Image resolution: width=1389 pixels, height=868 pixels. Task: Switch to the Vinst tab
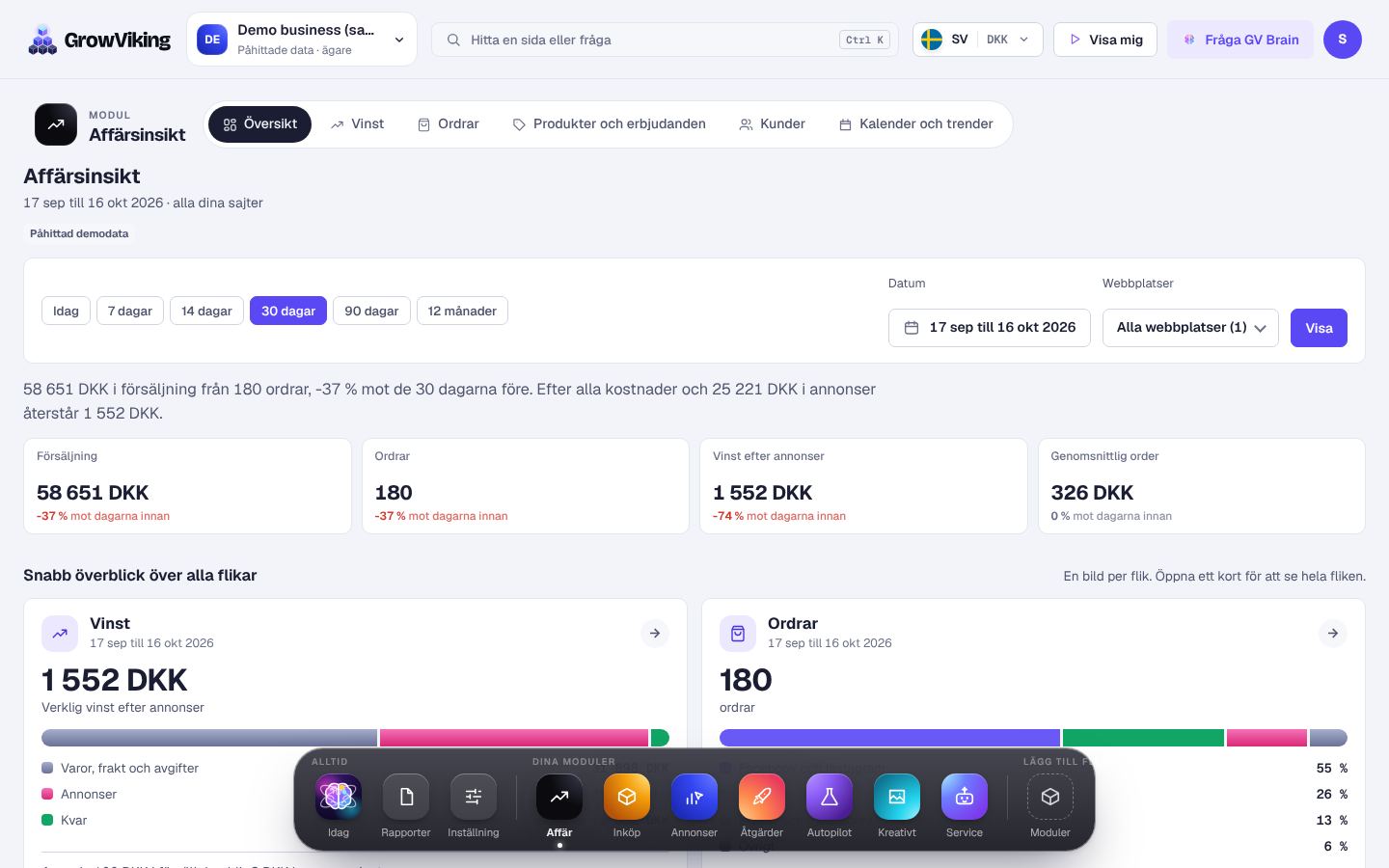coord(357,124)
